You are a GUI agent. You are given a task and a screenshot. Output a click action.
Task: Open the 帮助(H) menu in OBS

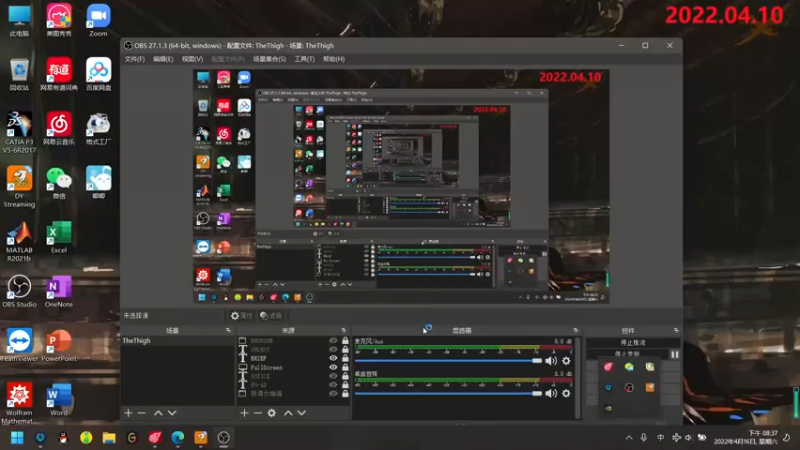click(x=334, y=59)
